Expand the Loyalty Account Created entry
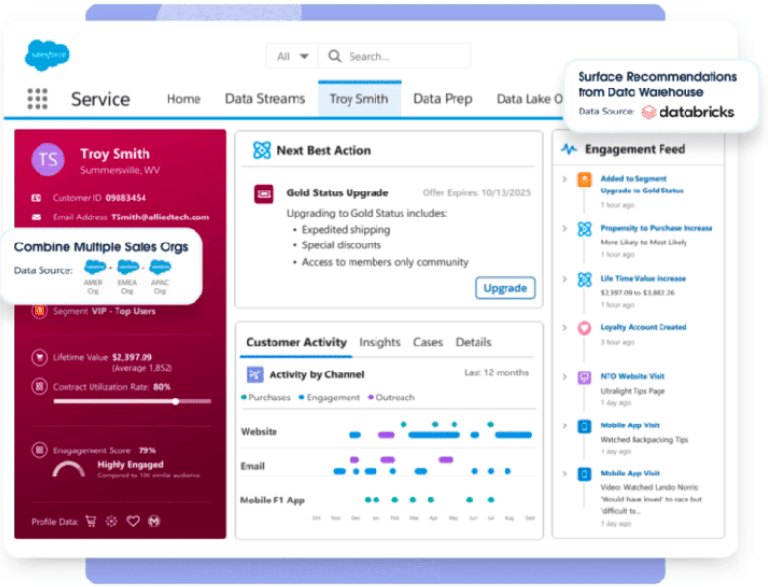 pos(564,327)
